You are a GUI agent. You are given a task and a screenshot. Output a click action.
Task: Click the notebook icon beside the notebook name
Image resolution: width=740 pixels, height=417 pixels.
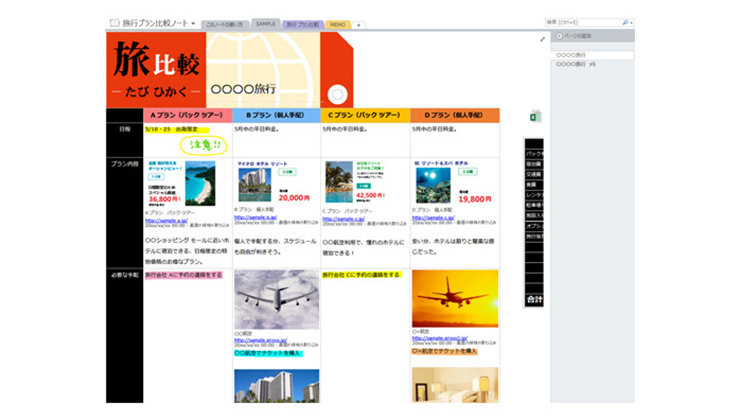pyautogui.click(x=113, y=21)
